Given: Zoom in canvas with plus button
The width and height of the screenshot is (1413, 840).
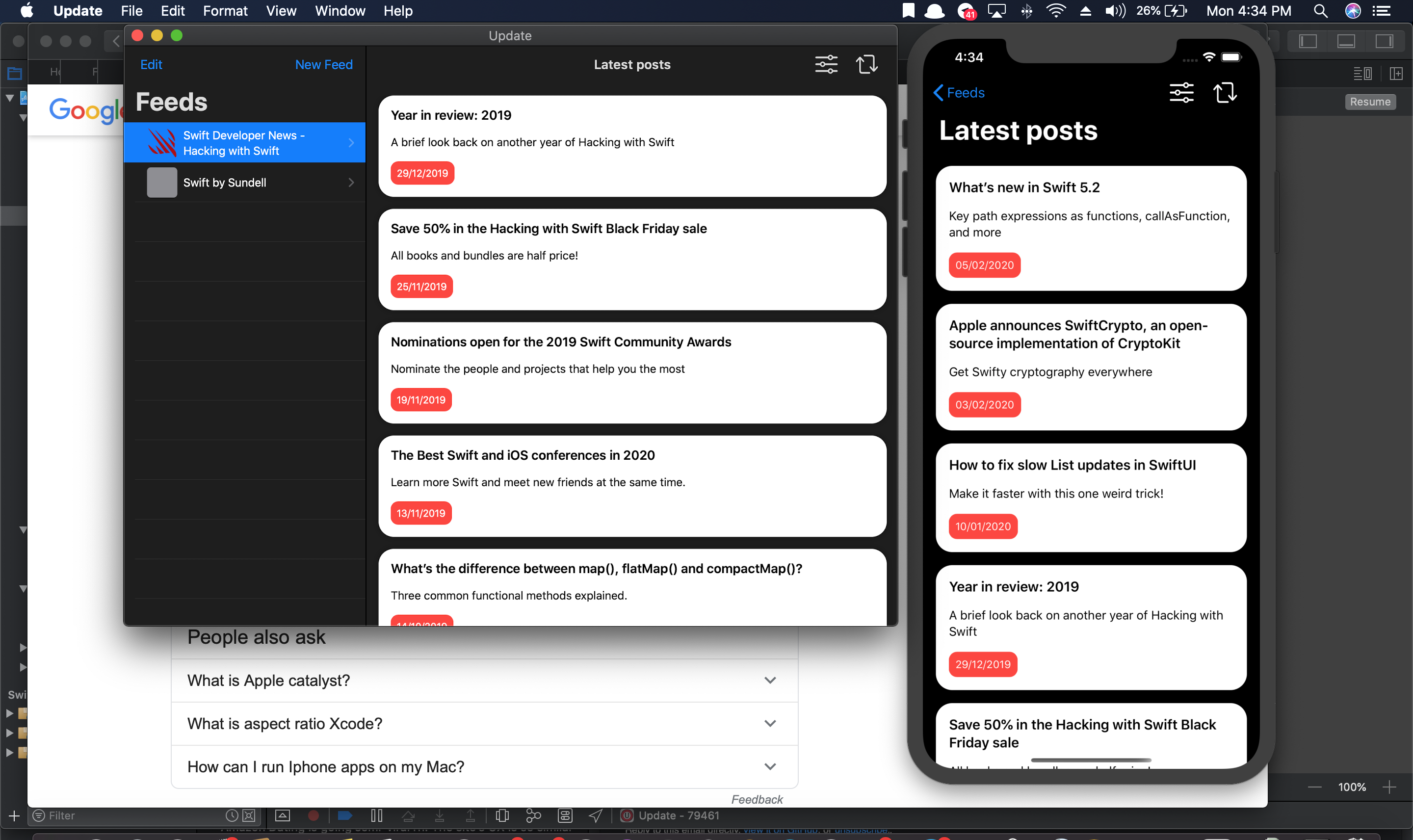Looking at the screenshot, I should [1388, 787].
